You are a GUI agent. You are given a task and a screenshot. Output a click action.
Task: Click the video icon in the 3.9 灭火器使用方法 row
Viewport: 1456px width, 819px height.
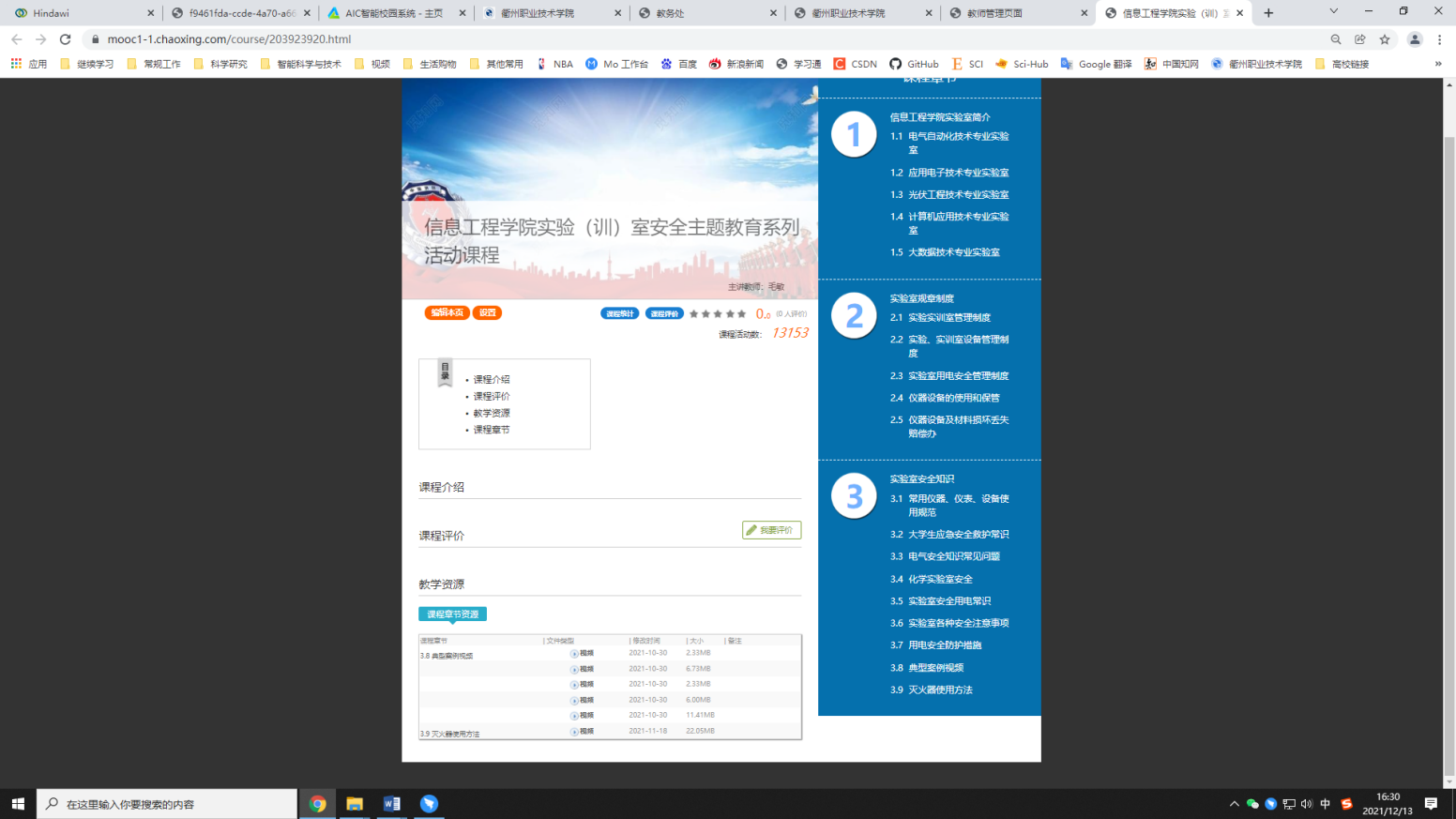coord(574,732)
